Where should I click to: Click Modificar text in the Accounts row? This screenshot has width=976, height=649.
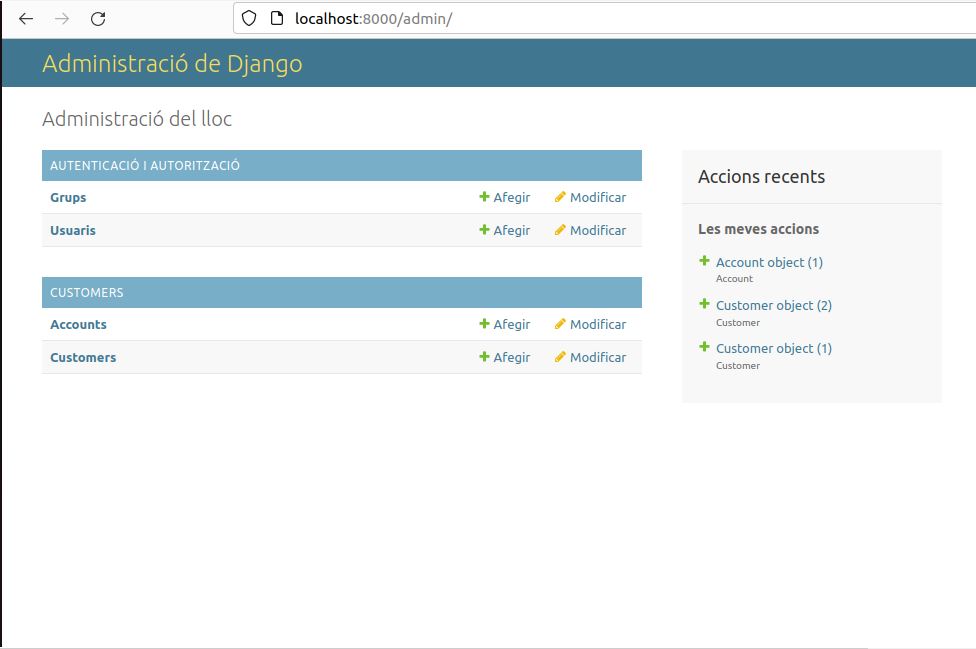[598, 324]
